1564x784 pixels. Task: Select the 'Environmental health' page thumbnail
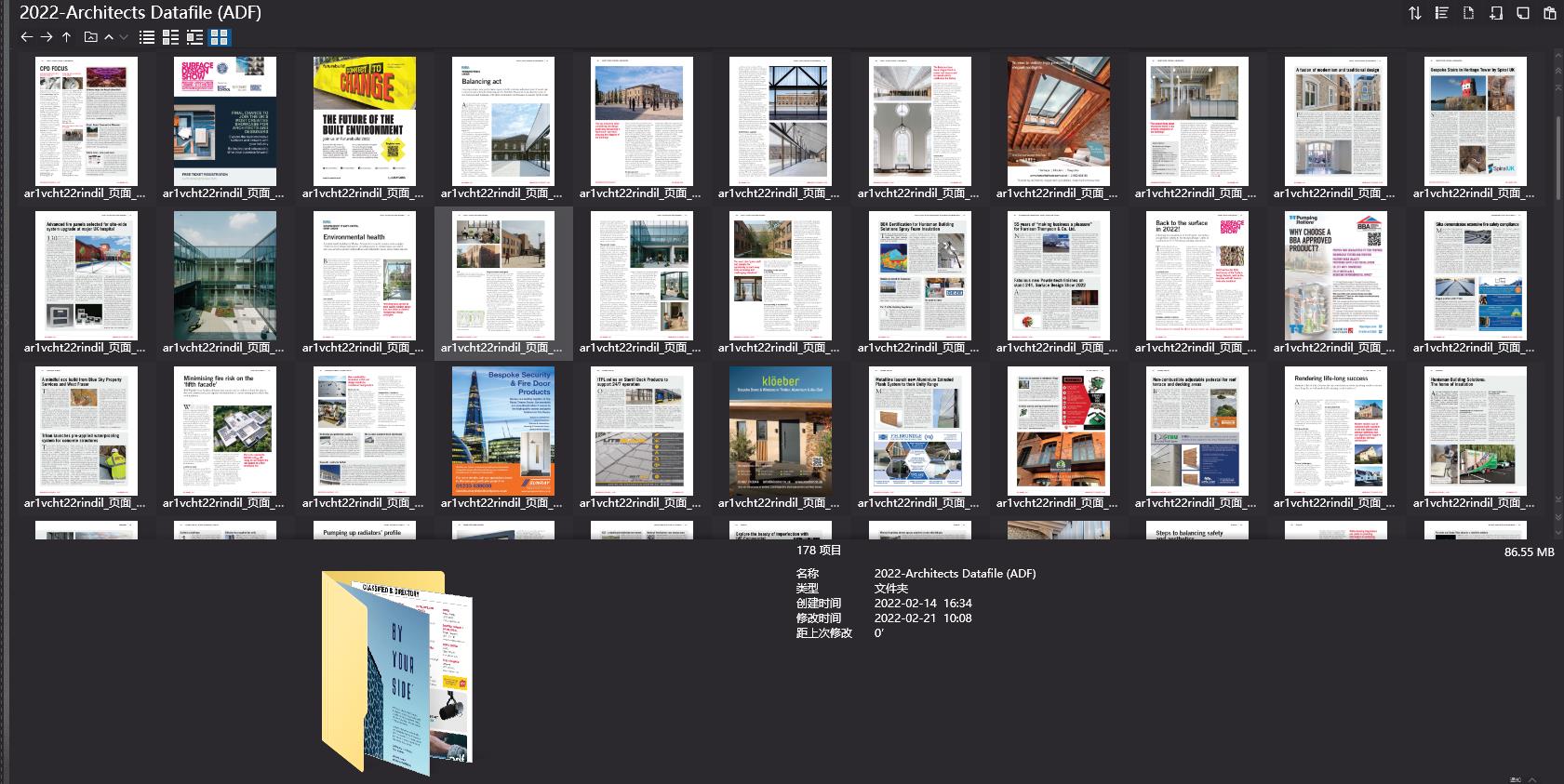[364, 275]
